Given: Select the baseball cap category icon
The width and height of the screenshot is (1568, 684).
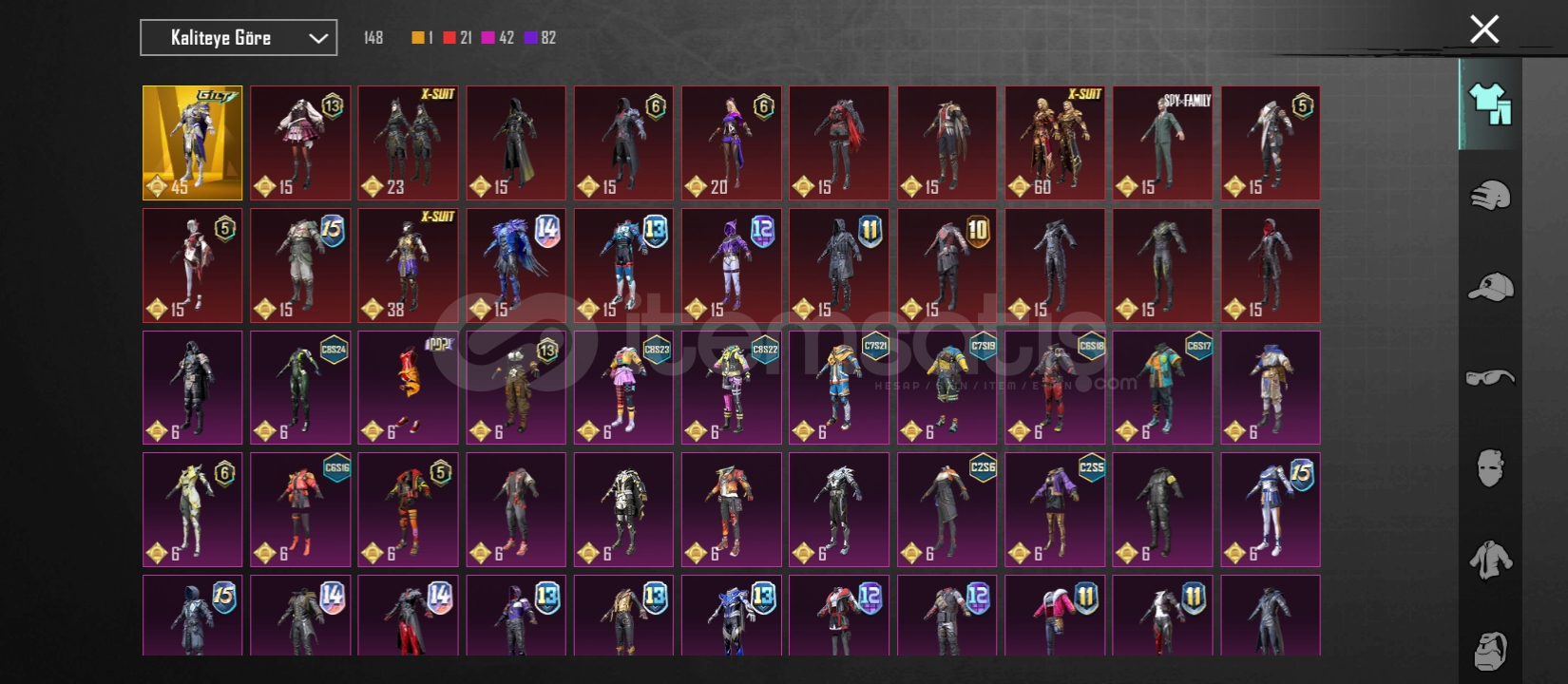Looking at the screenshot, I should [x=1490, y=286].
